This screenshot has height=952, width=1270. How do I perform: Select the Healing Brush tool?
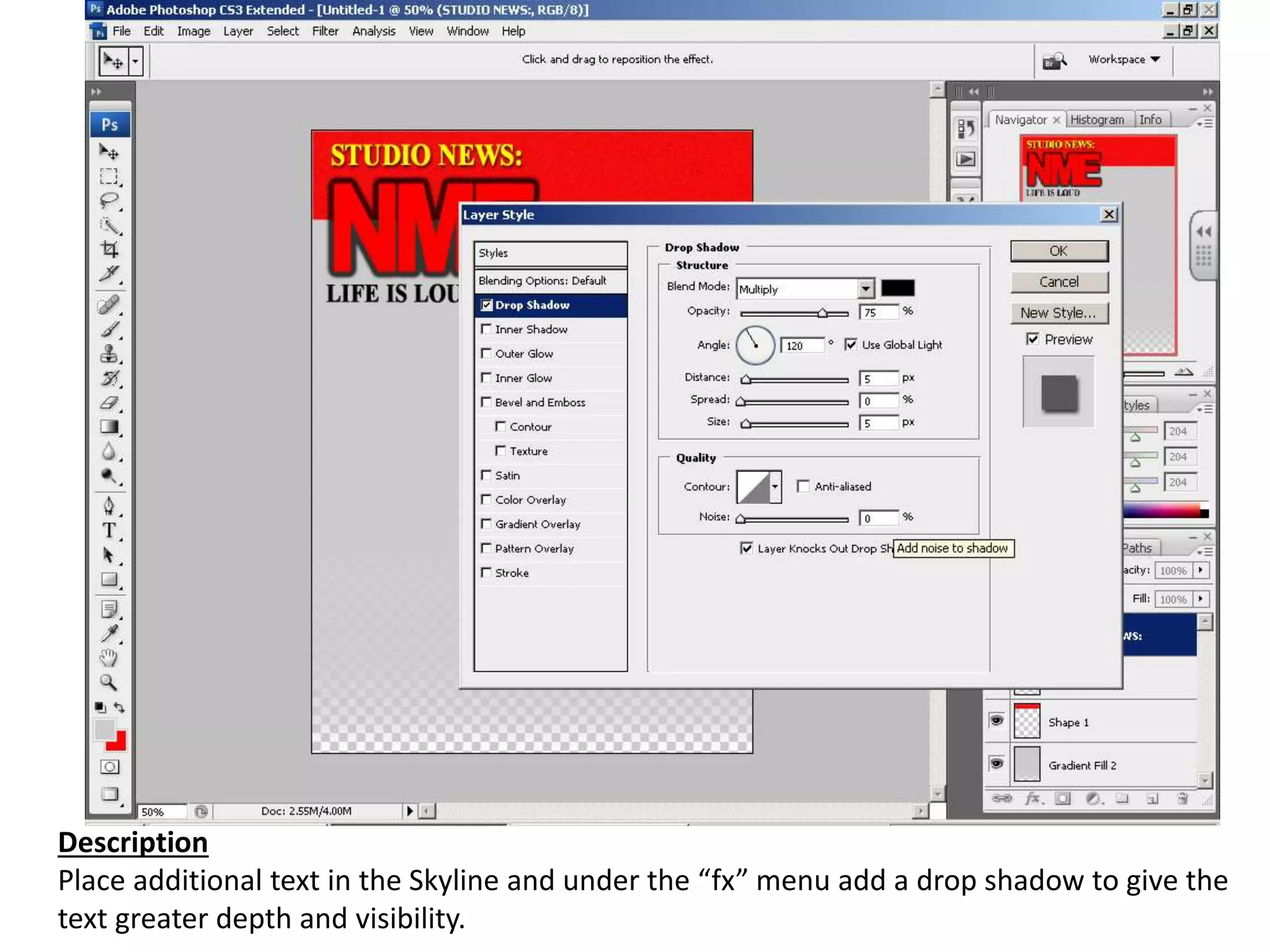109,305
